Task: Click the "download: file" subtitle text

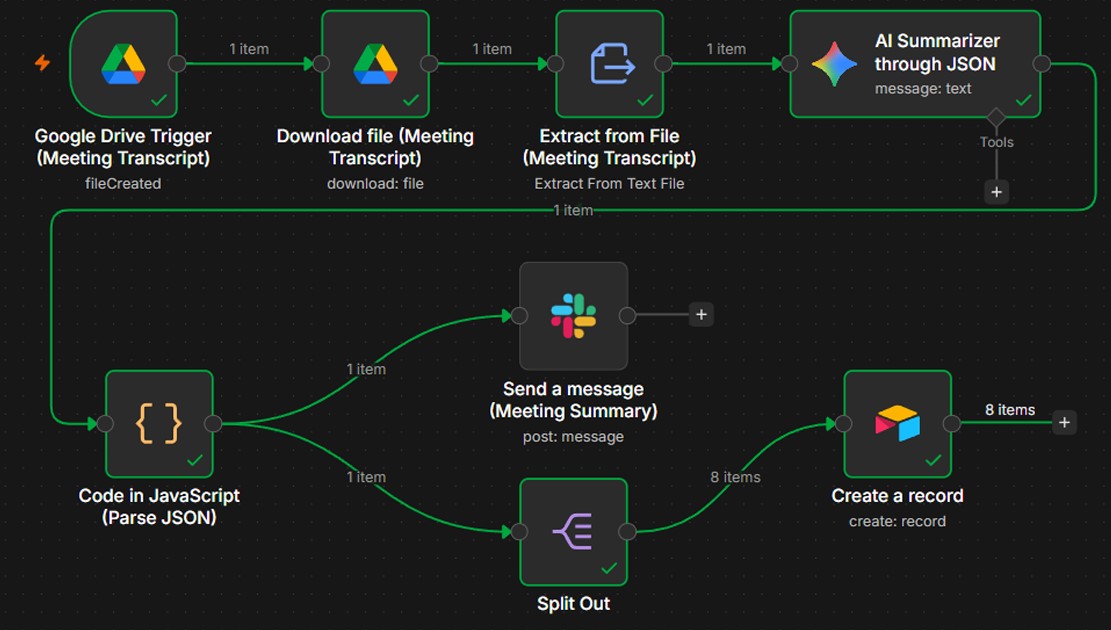Action: (376, 184)
